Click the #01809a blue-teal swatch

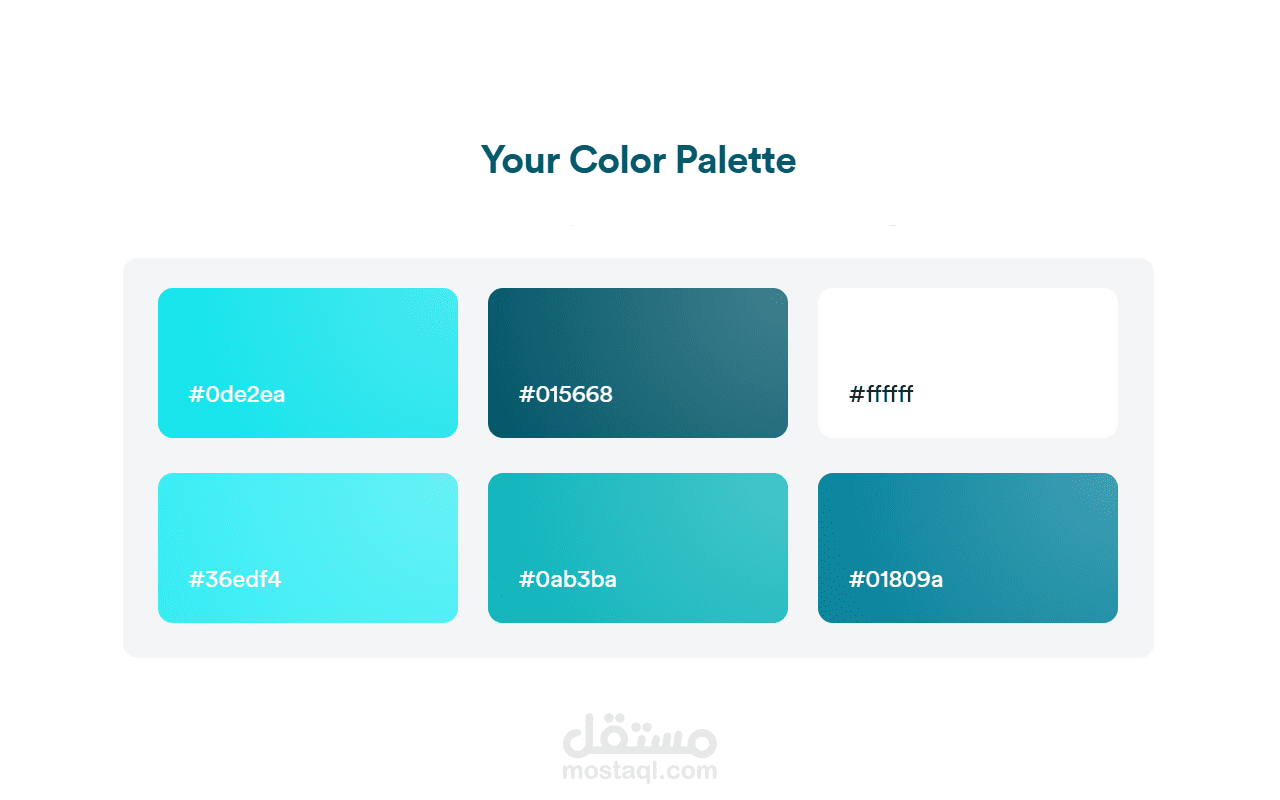click(x=968, y=525)
